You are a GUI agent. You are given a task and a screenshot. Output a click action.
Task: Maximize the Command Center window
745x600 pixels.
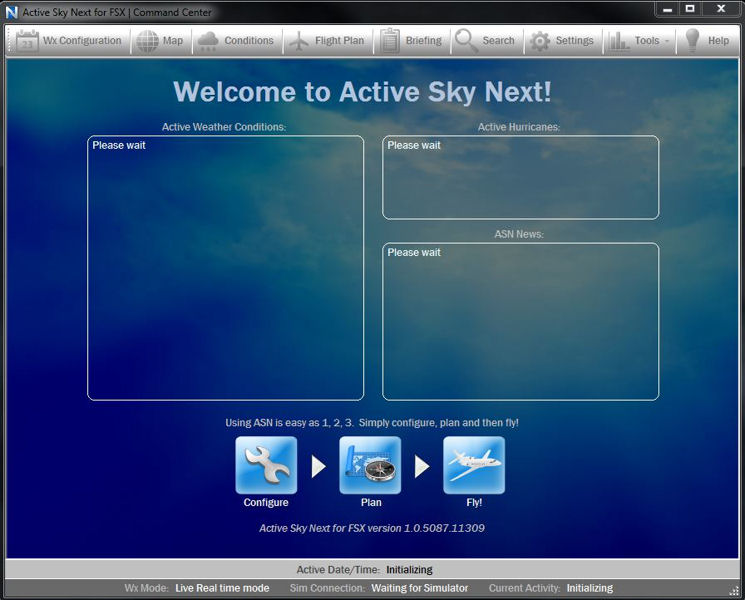click(x=690, y=9)
